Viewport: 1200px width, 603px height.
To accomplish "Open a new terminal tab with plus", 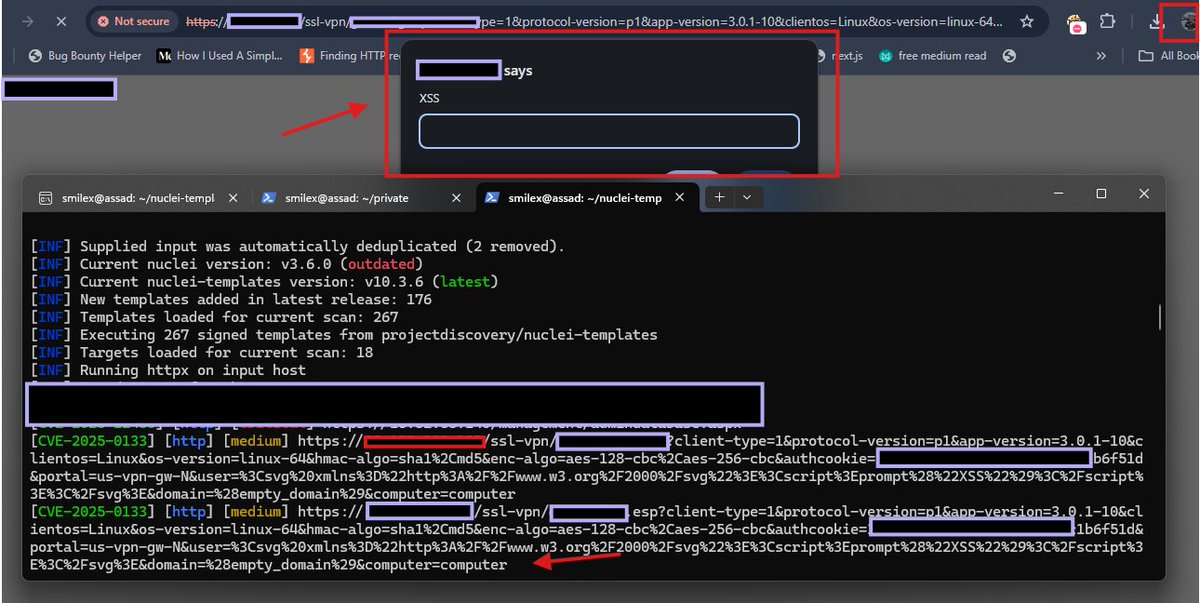I will coord(719,198).
